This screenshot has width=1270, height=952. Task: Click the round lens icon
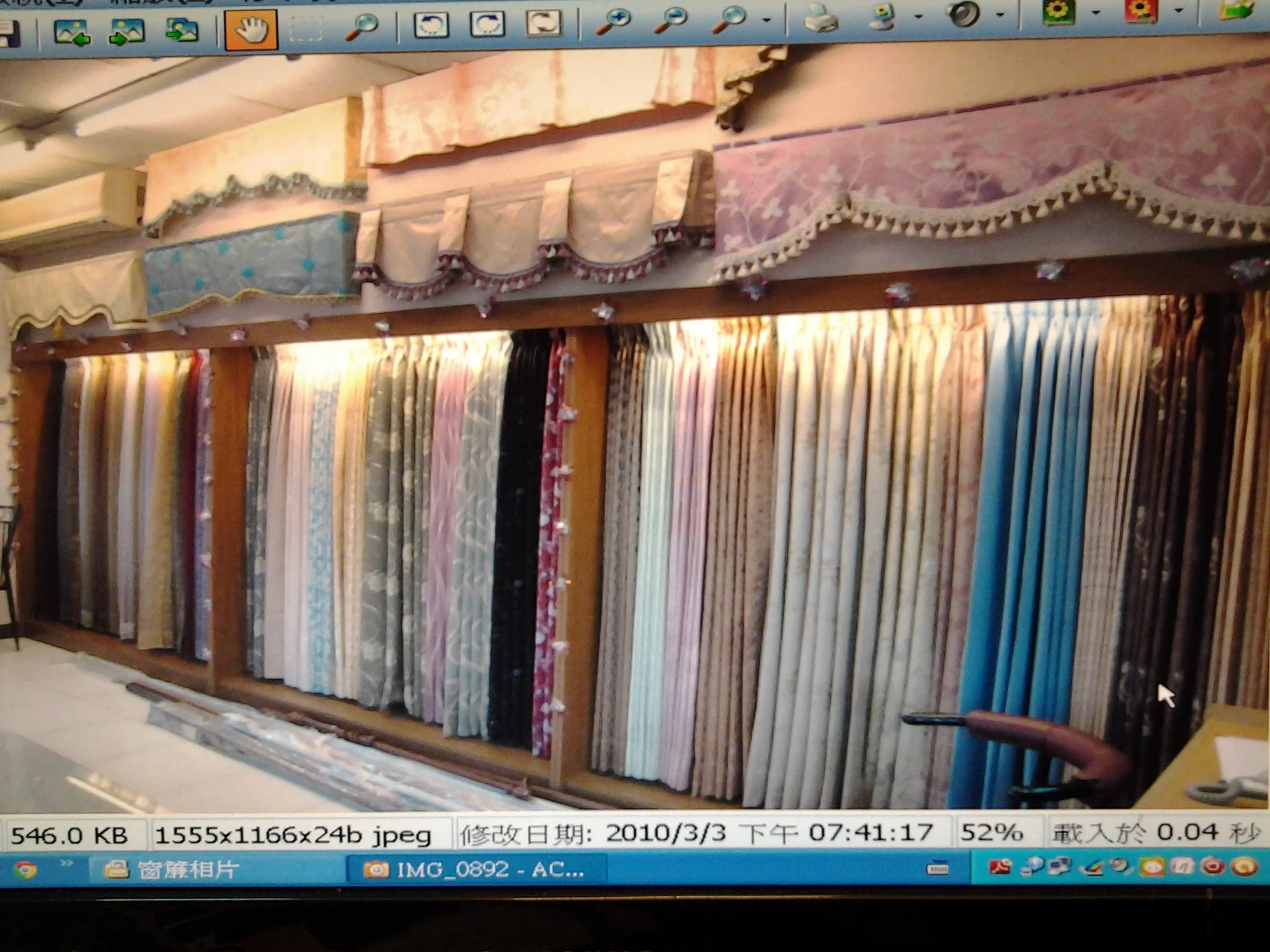(964, 14)
